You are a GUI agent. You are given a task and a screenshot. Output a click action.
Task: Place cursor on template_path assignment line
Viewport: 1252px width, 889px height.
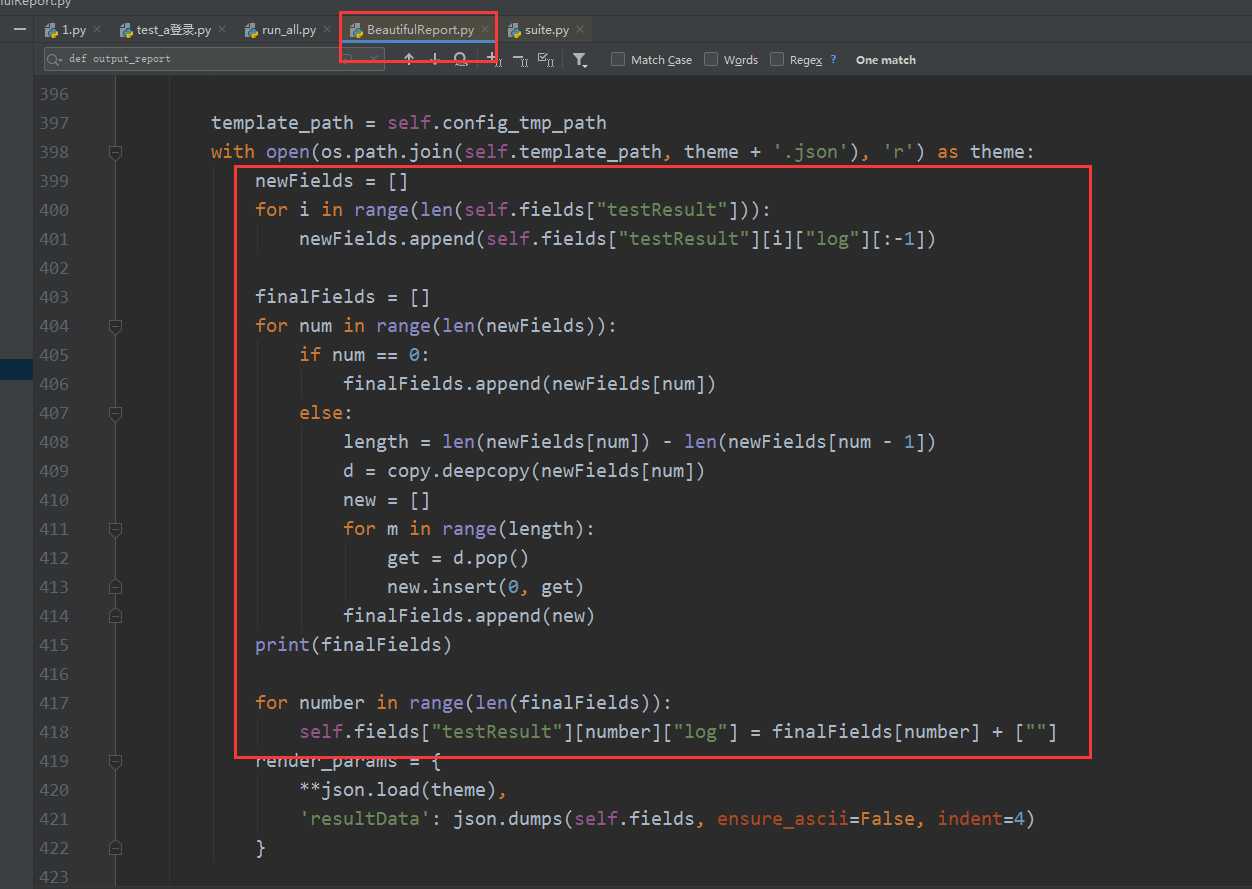click(409, 123)
